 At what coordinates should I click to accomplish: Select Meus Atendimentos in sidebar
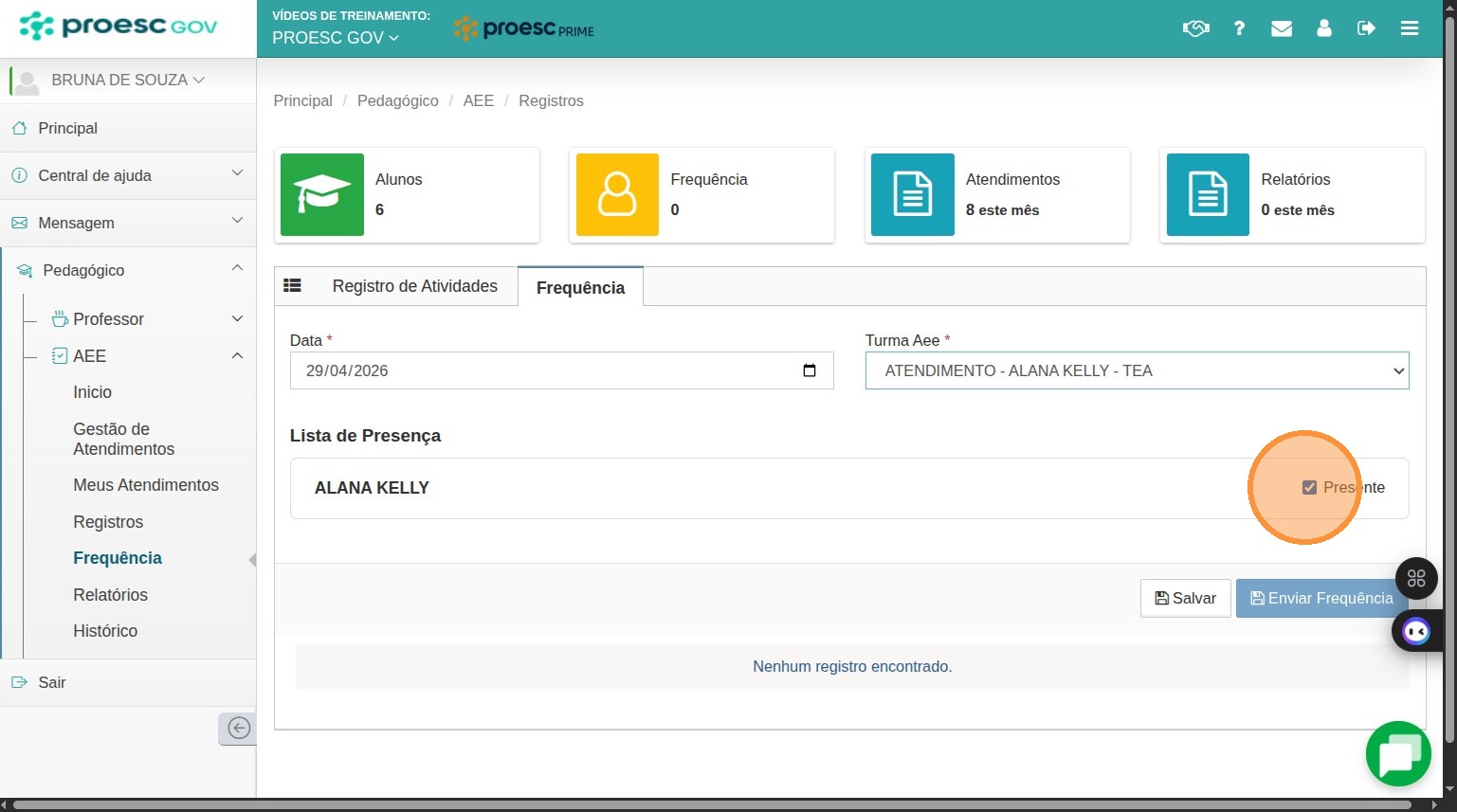click(x=146, y=485)
